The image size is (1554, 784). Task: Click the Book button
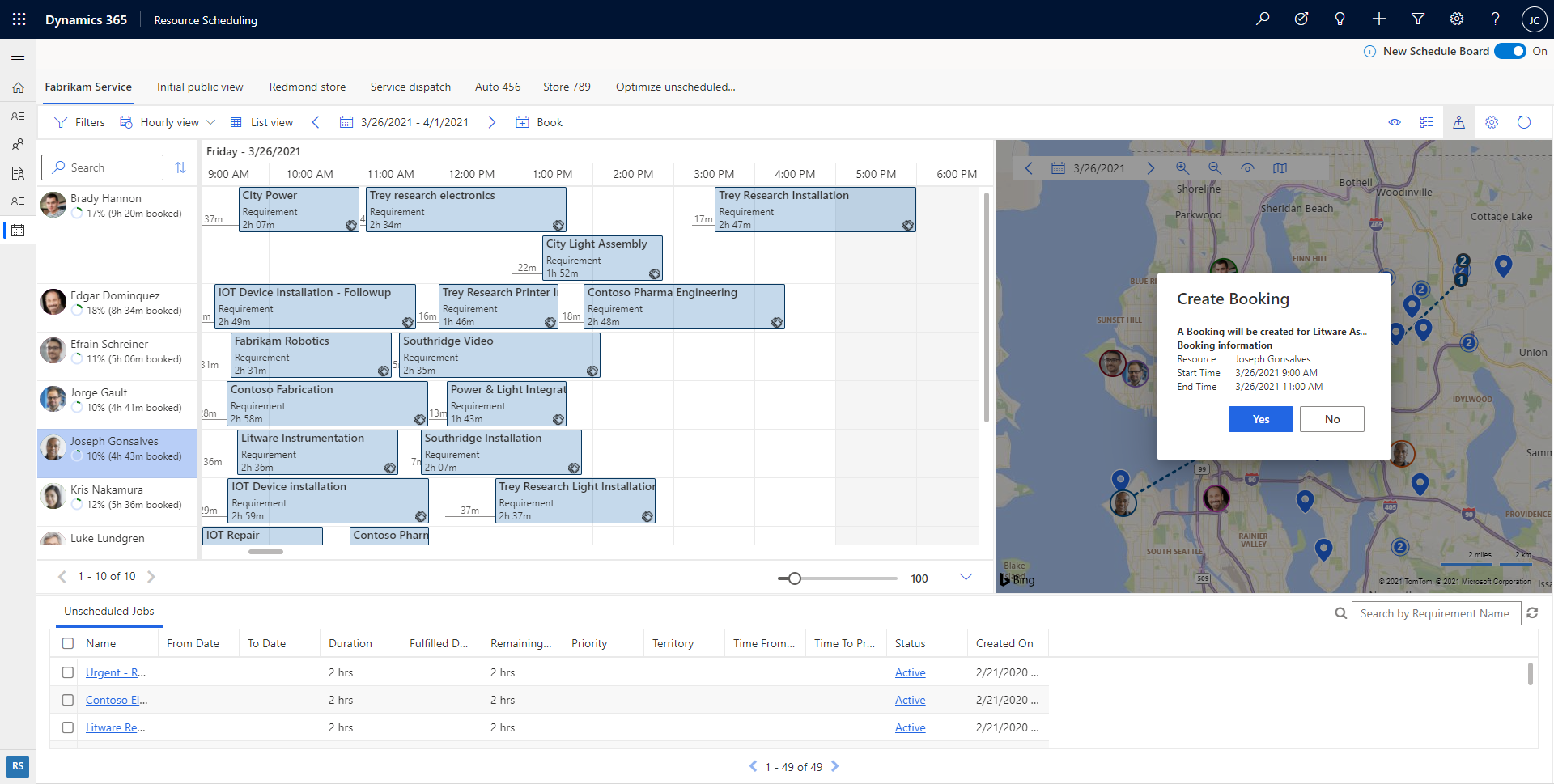[x=539, y=122]
